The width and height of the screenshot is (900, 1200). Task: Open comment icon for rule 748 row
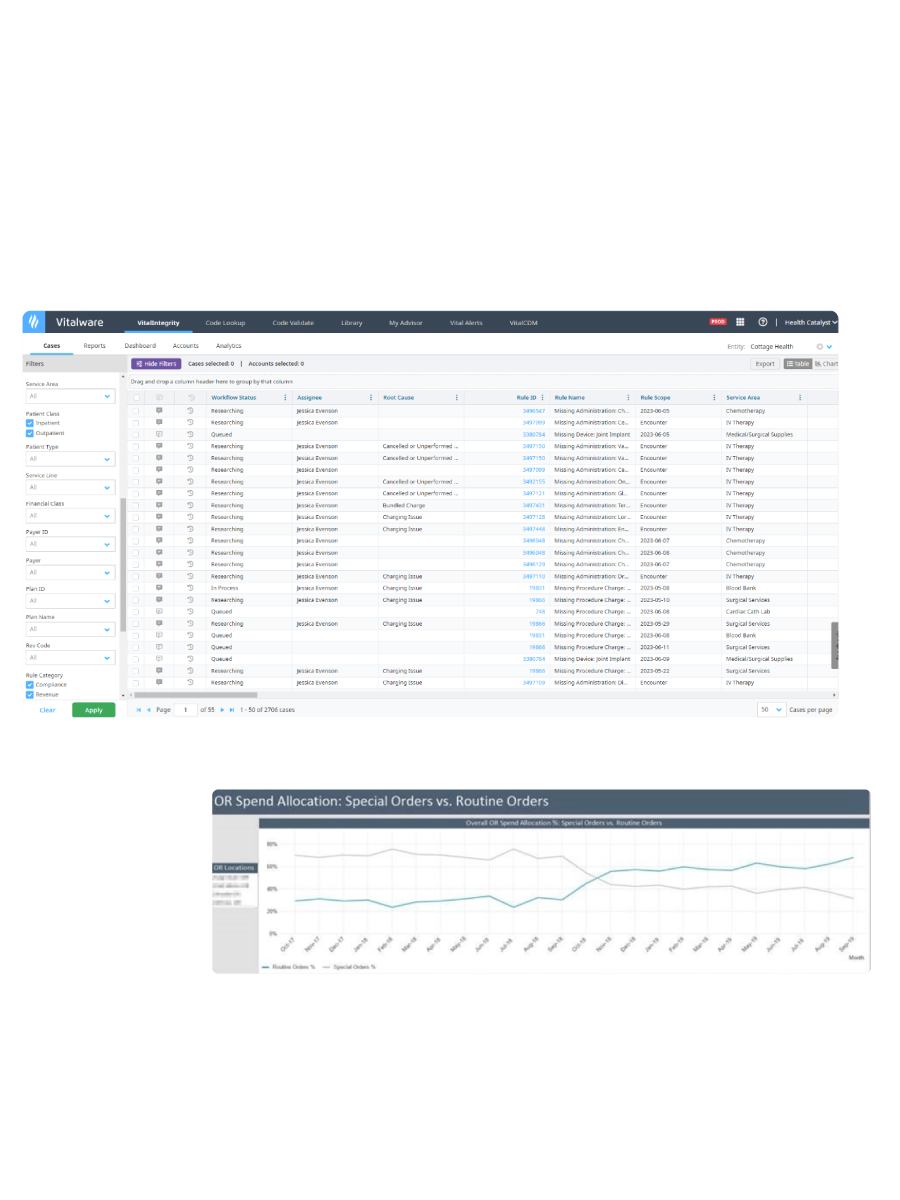click(159, 611)
